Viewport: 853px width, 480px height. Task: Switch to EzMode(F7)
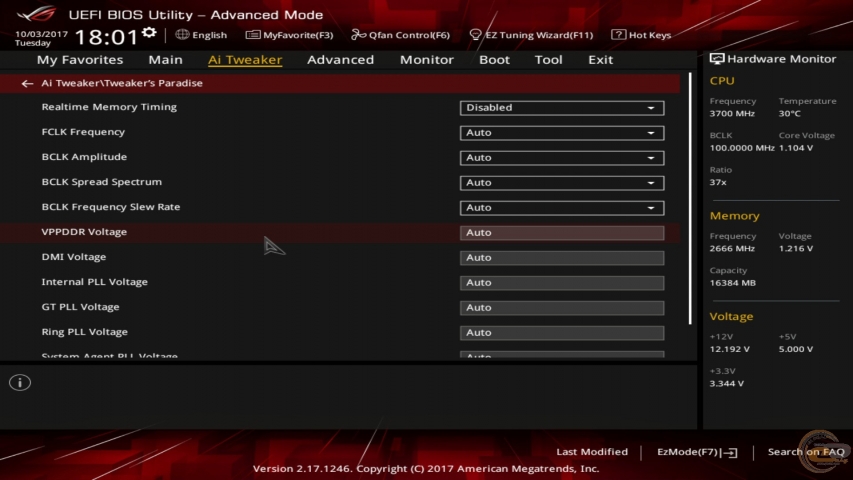click(x=697, y=452)
